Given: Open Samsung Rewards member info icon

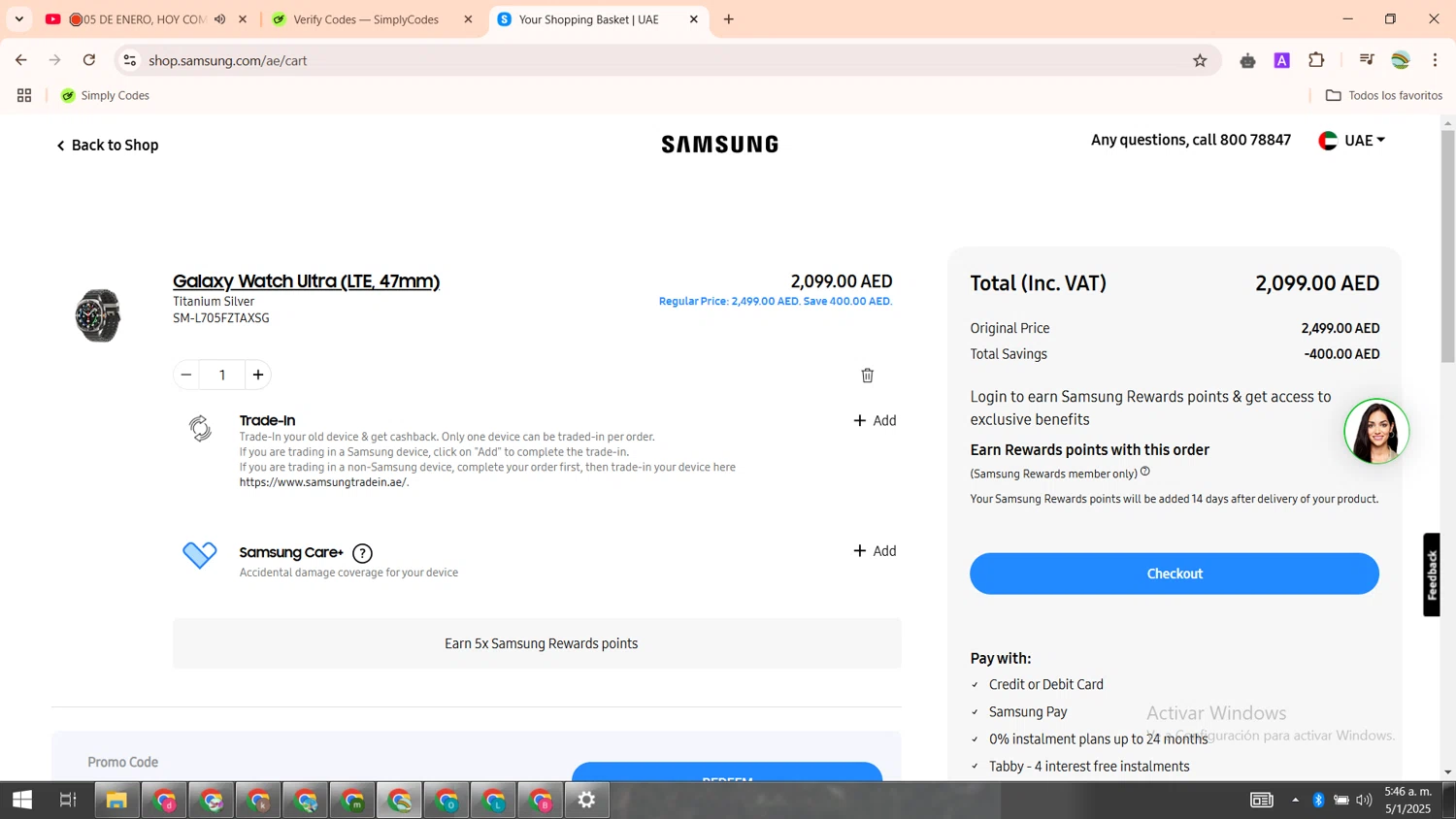Looking at the screenshot, I should coord(1145,472).
